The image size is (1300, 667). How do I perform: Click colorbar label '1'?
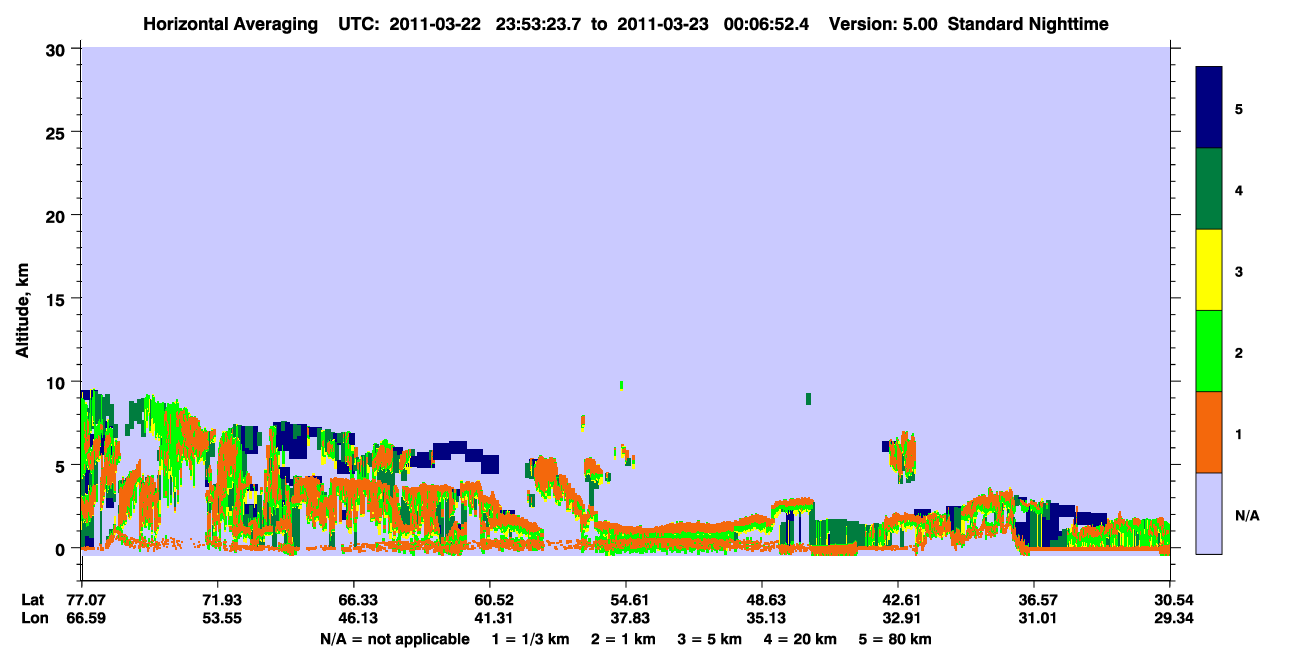[1239, 434]
